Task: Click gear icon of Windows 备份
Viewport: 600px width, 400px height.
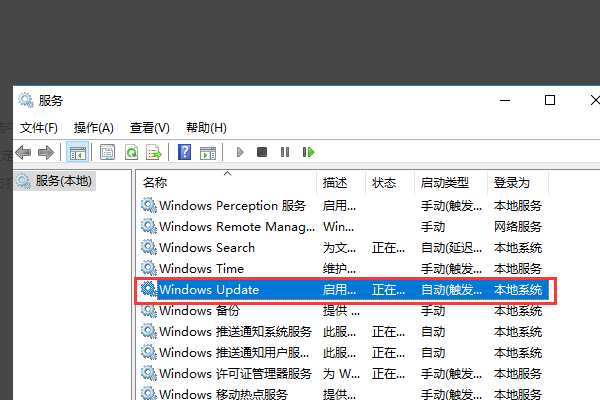Action: point(148,310)
